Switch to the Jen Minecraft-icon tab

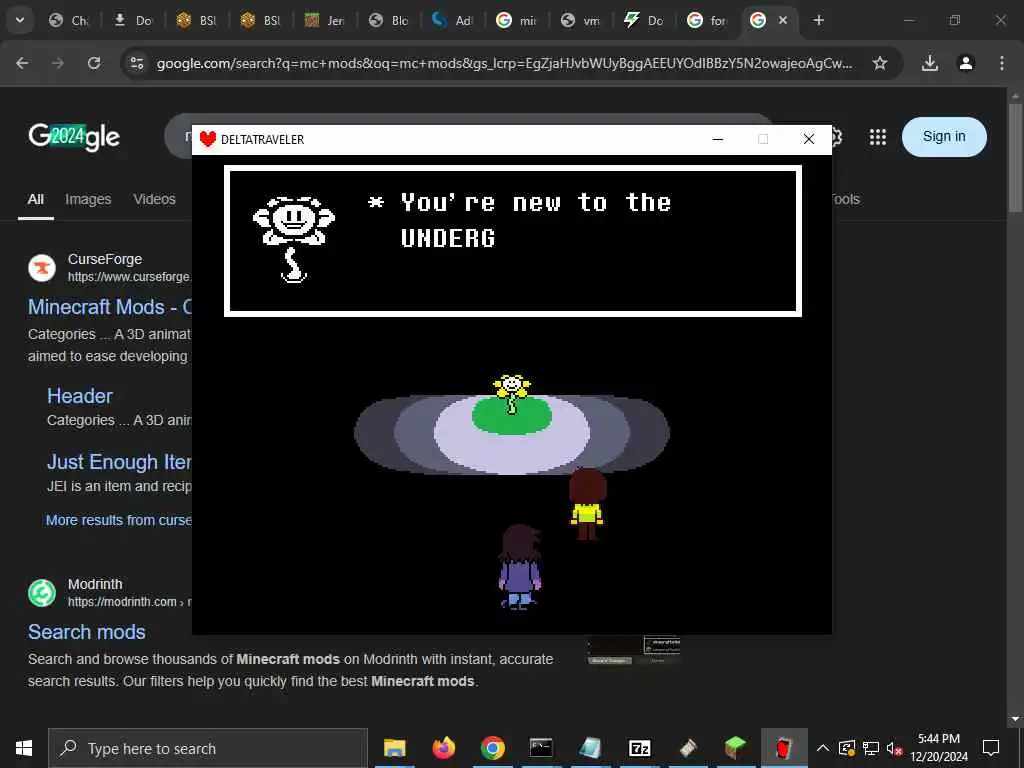(x=325, y=20)
